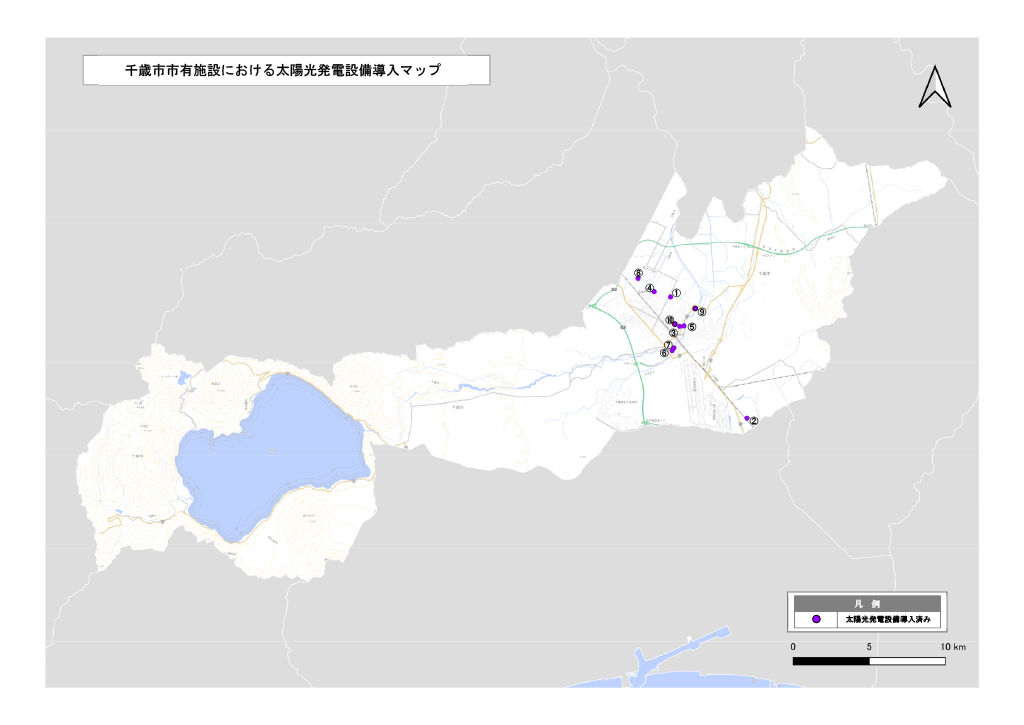Select the dark purple marker labeled ⑩
This screenshot has height=725, width=1024.
point(674,322)
